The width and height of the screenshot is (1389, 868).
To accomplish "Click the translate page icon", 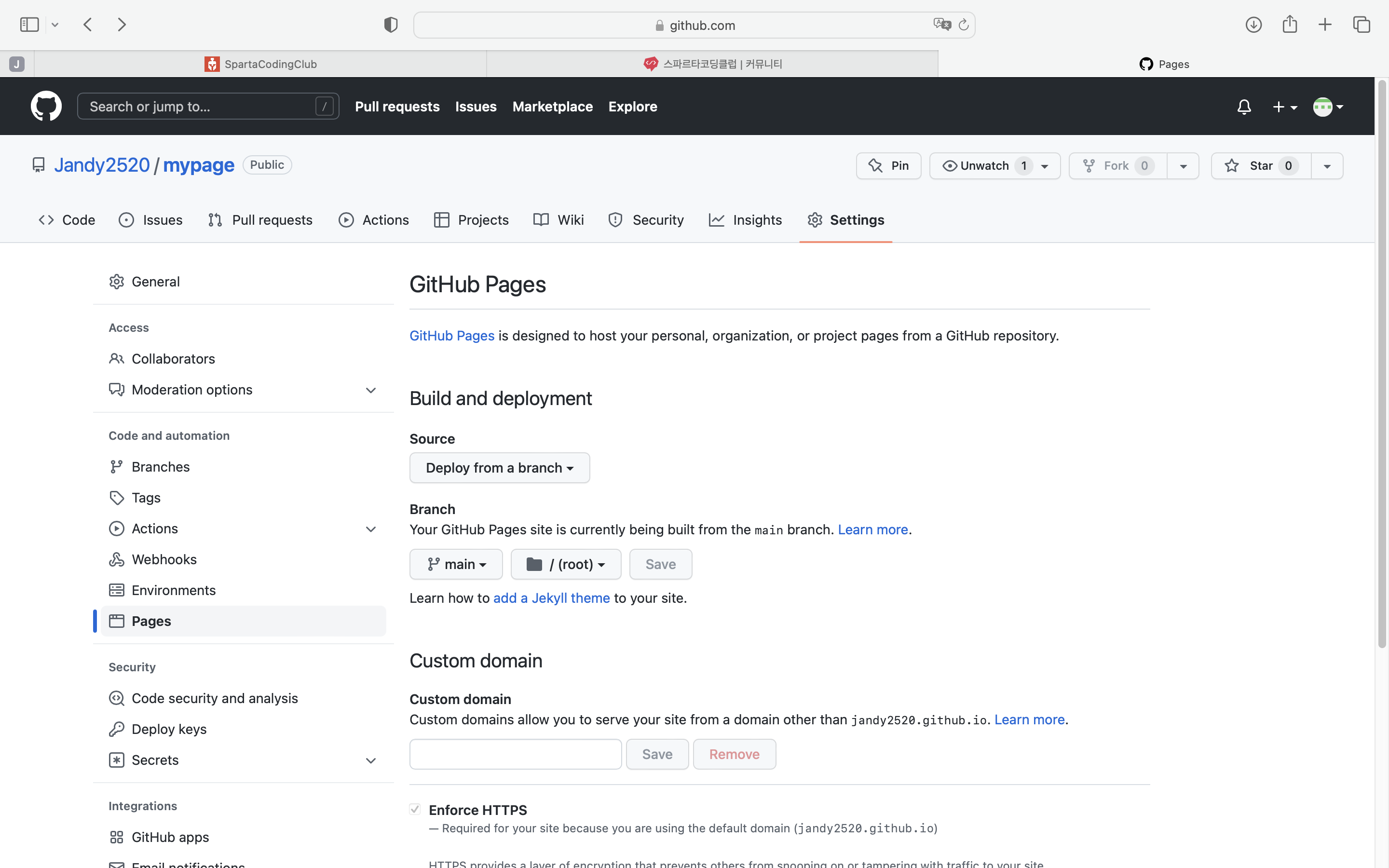I will point(942,25).
